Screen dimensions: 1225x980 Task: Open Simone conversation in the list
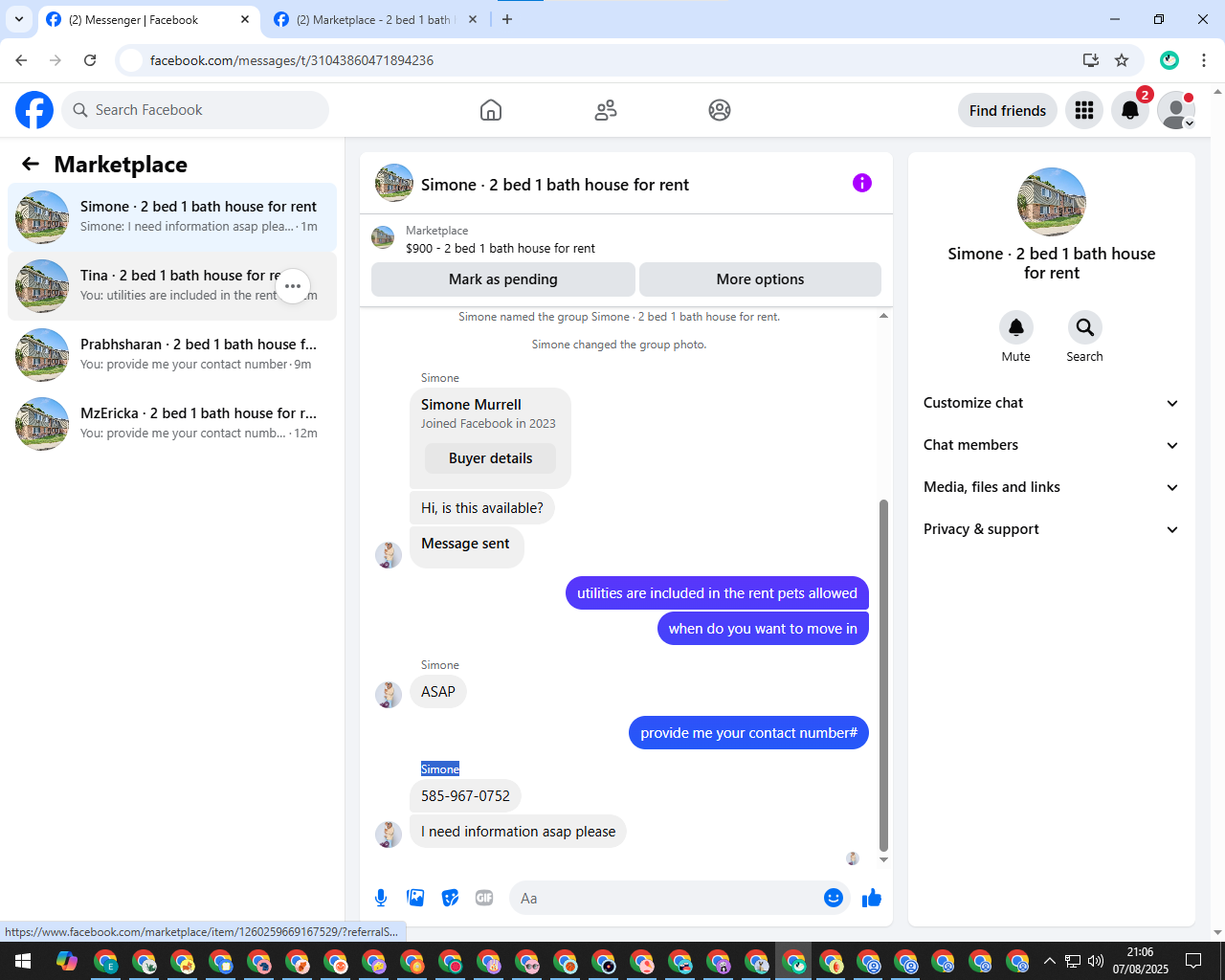coord(172,217)
